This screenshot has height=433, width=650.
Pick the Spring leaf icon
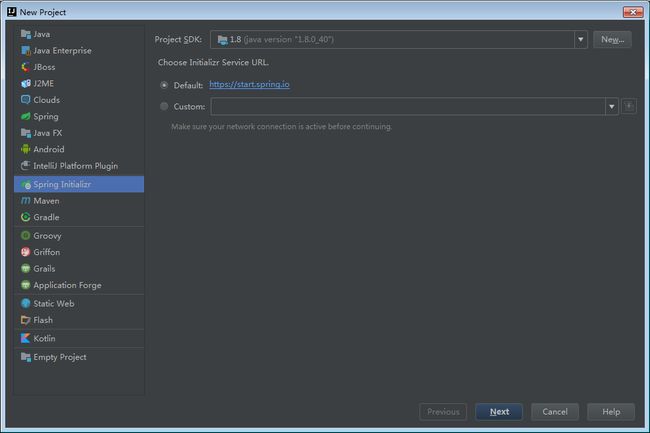coord(26,116)
